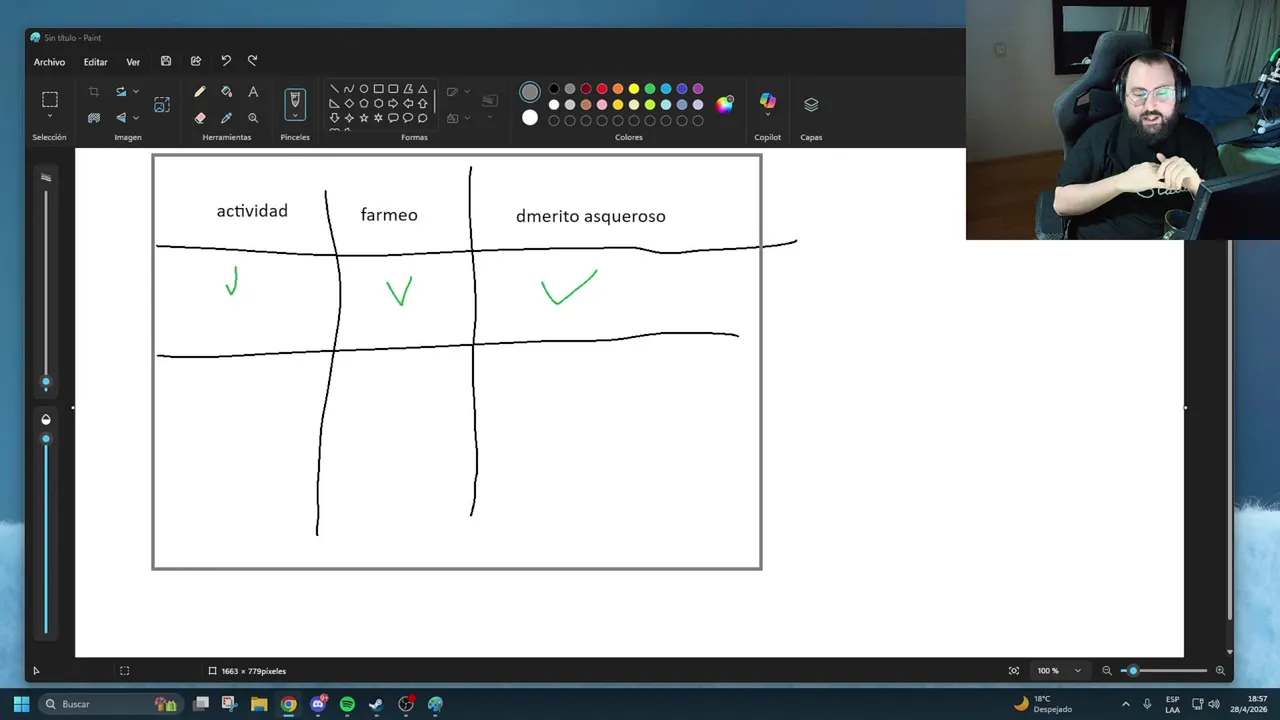Choose the Triangle shape
Viewport: 1280px width, 720px height.
pos(422,89)
